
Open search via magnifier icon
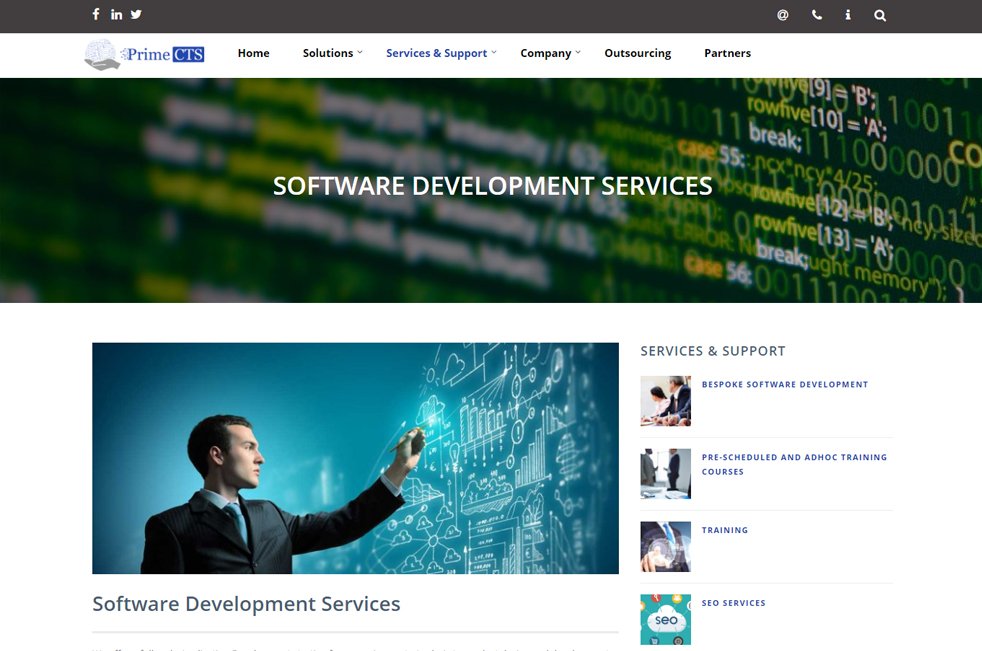pyautogui.click(x=880, y=15)
